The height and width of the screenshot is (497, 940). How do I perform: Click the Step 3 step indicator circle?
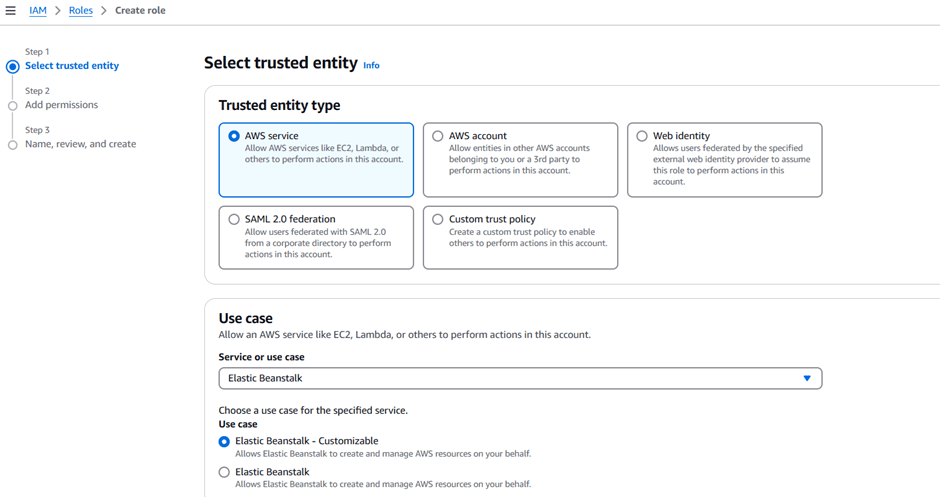pos(13,145)
